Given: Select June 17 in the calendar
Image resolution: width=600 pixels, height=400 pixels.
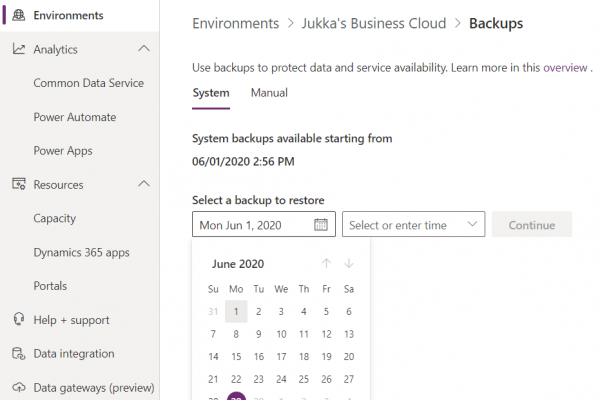Looking at the screenshot, I should [281, 357].
